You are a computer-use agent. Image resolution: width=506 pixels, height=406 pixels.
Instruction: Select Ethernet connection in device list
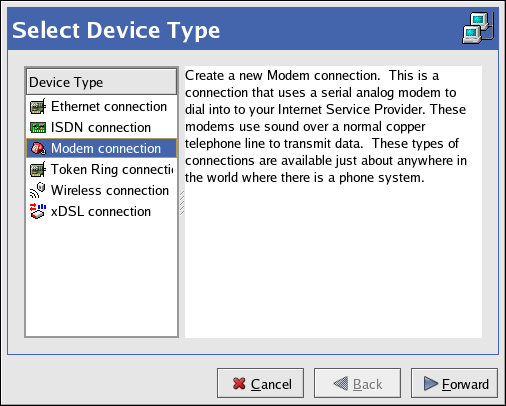click(x=101, y=107)
